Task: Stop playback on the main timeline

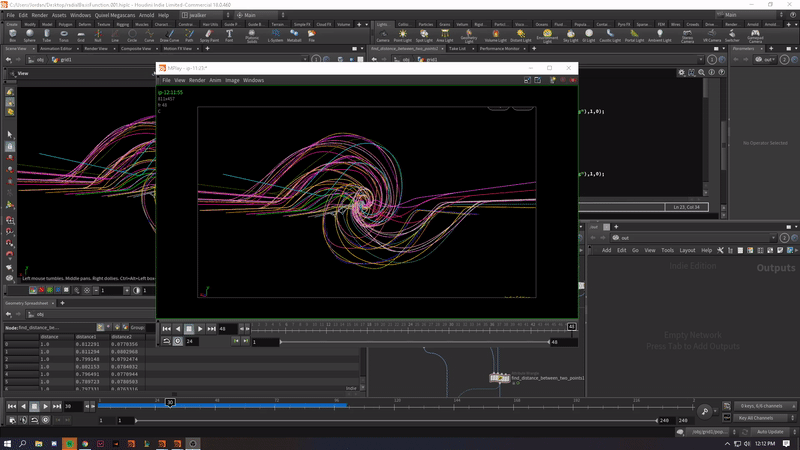Action: point(33,407)
